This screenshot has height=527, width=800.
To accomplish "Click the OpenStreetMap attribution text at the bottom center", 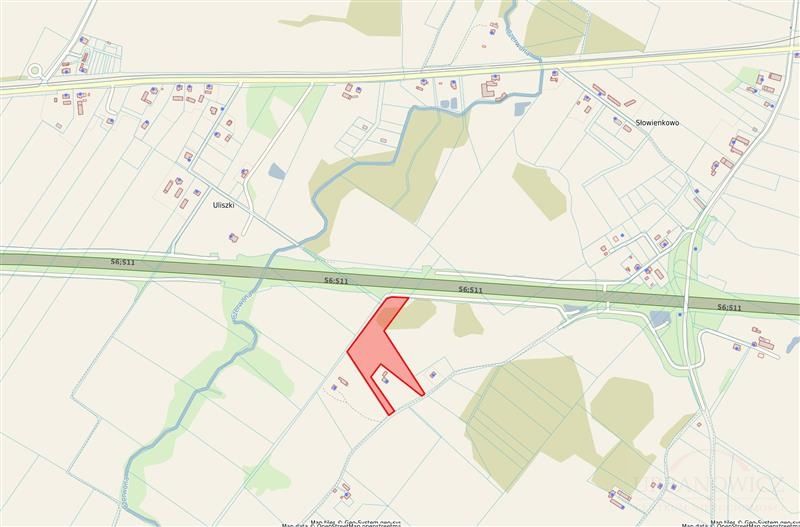I will click(x=341, y=524).
